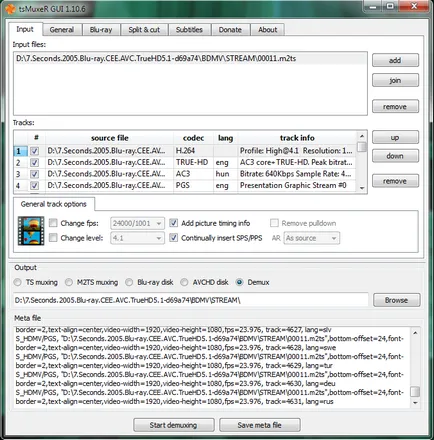The image size is (434, 440).
Task: Select the PGS codec cell
Action: (193, 185)
